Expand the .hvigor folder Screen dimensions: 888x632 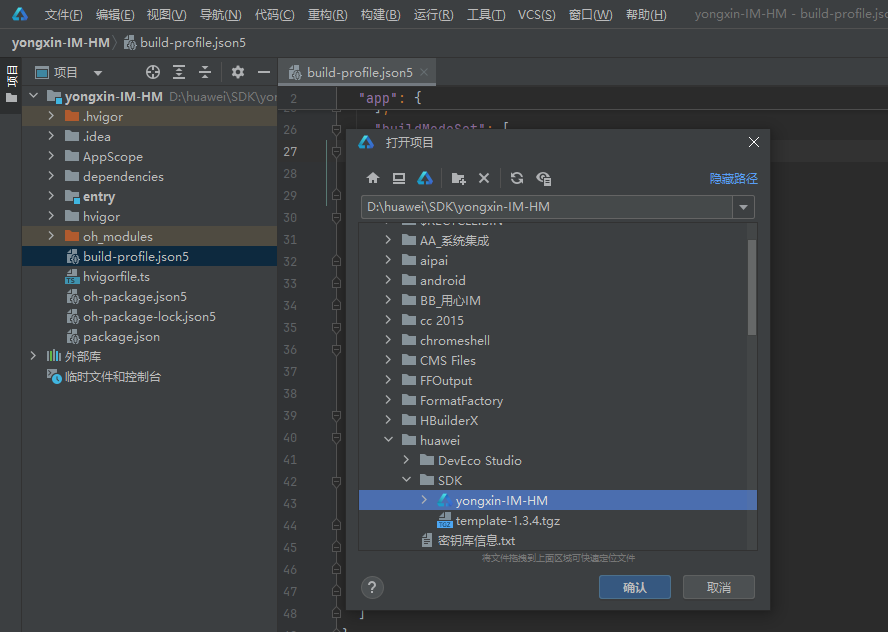(x=52, y=116)
